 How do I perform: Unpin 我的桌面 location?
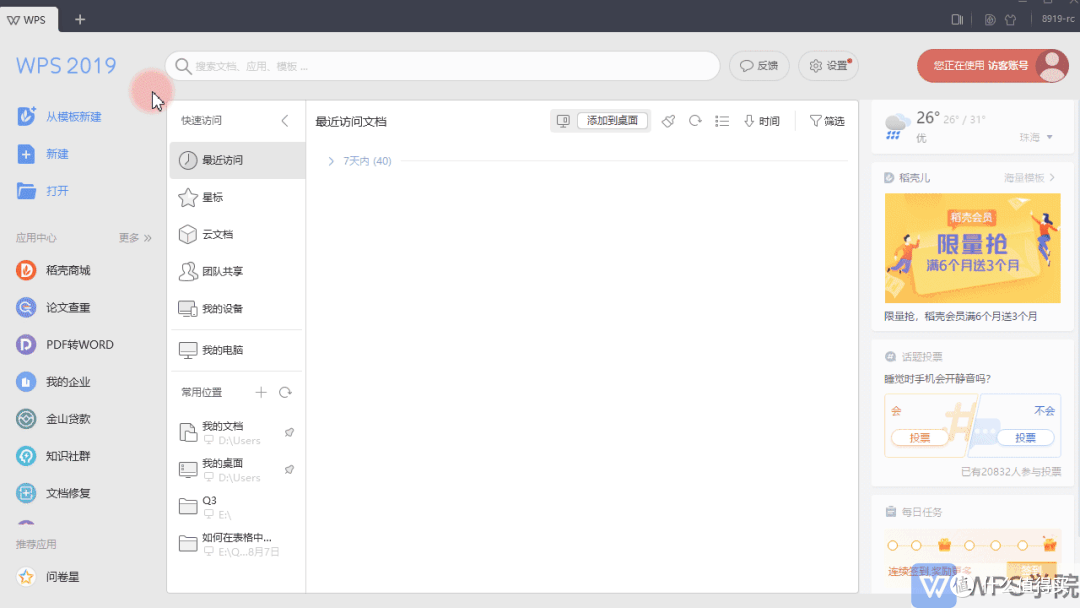point(289,470)
